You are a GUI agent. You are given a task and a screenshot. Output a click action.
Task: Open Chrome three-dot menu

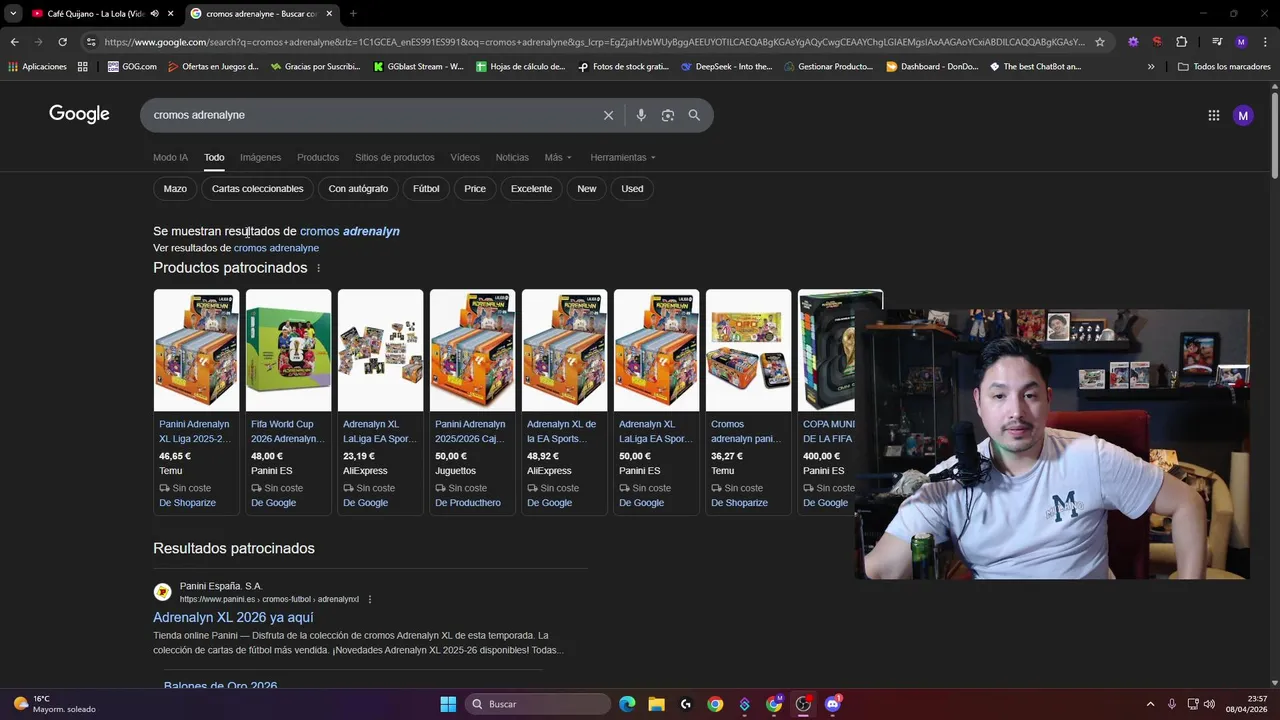click(1264, 42)
